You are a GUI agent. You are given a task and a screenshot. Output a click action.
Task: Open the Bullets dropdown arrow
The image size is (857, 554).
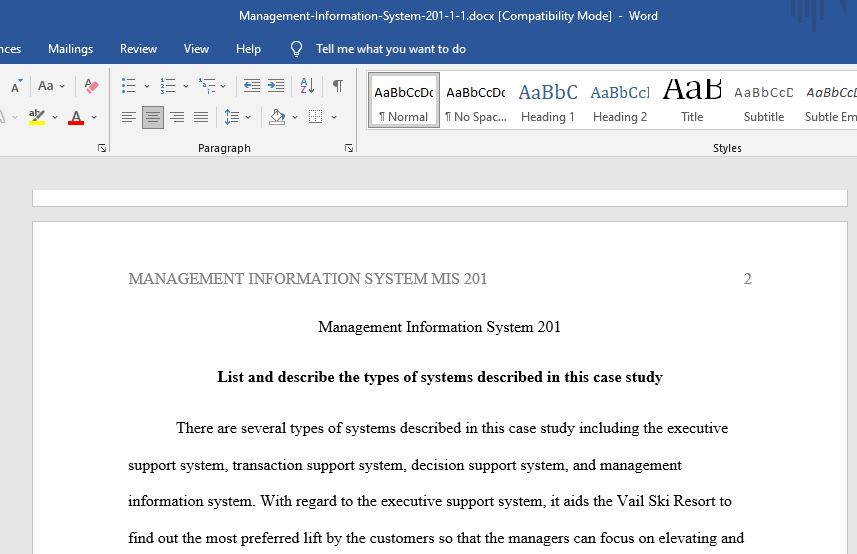[146, 86]
